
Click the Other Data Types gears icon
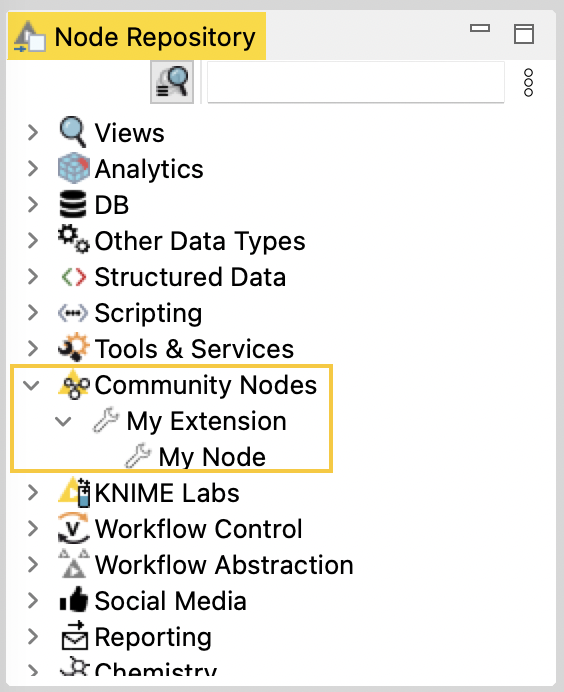tap(74, 239)
